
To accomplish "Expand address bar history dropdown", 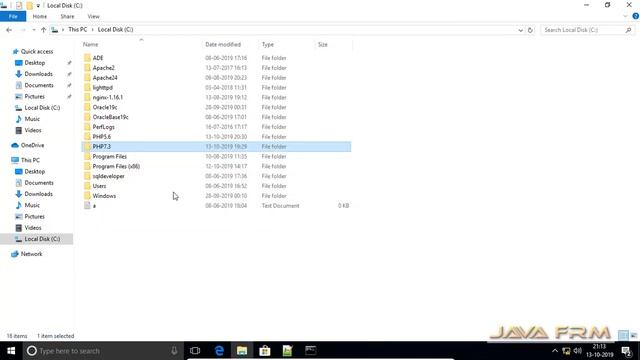I will point(520,30).
